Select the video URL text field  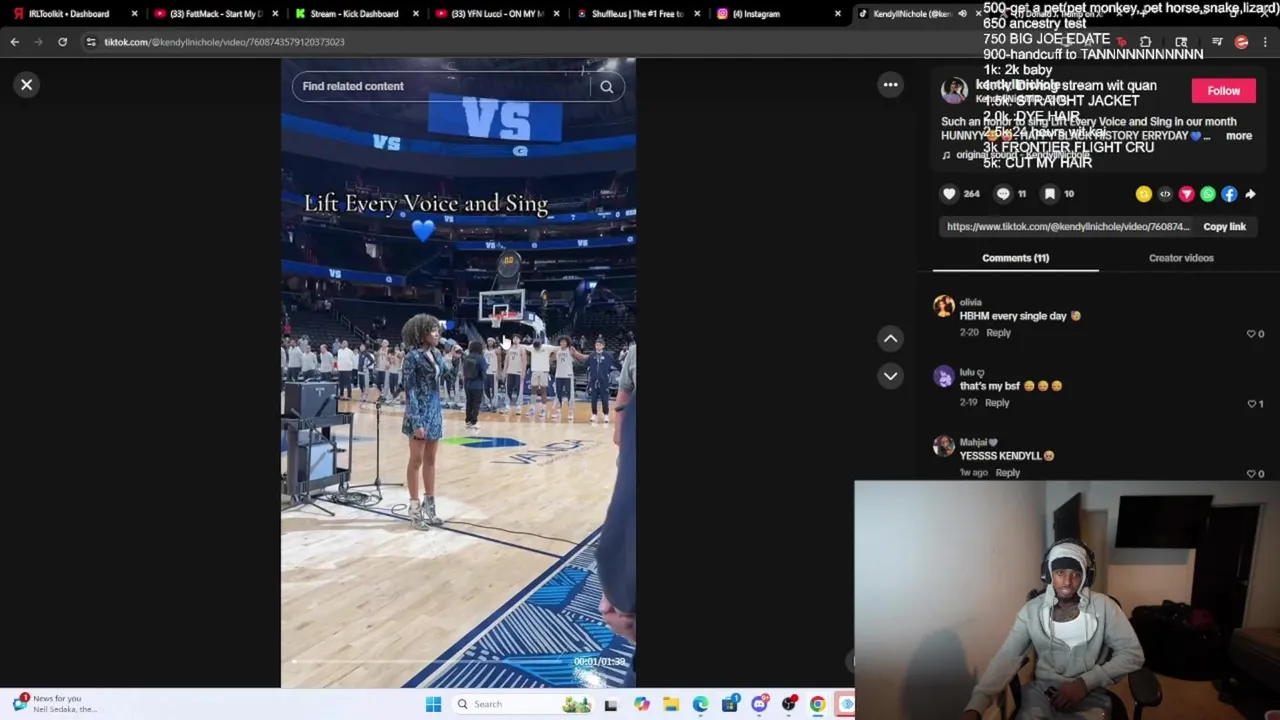1068,227
